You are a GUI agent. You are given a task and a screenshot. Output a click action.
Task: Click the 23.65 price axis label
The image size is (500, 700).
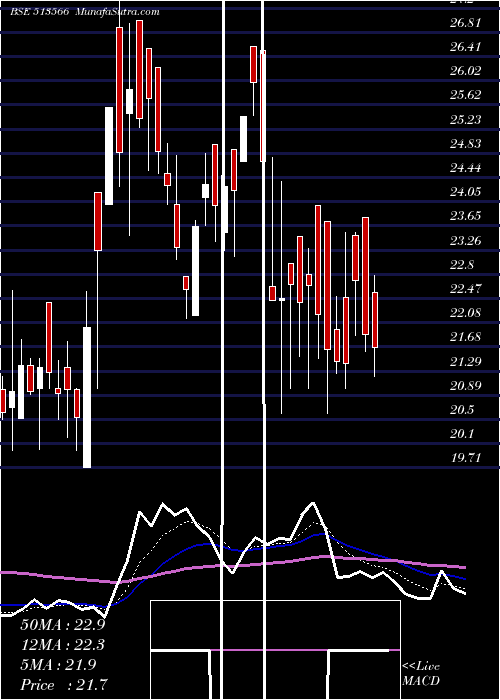(x=466, y=216)
